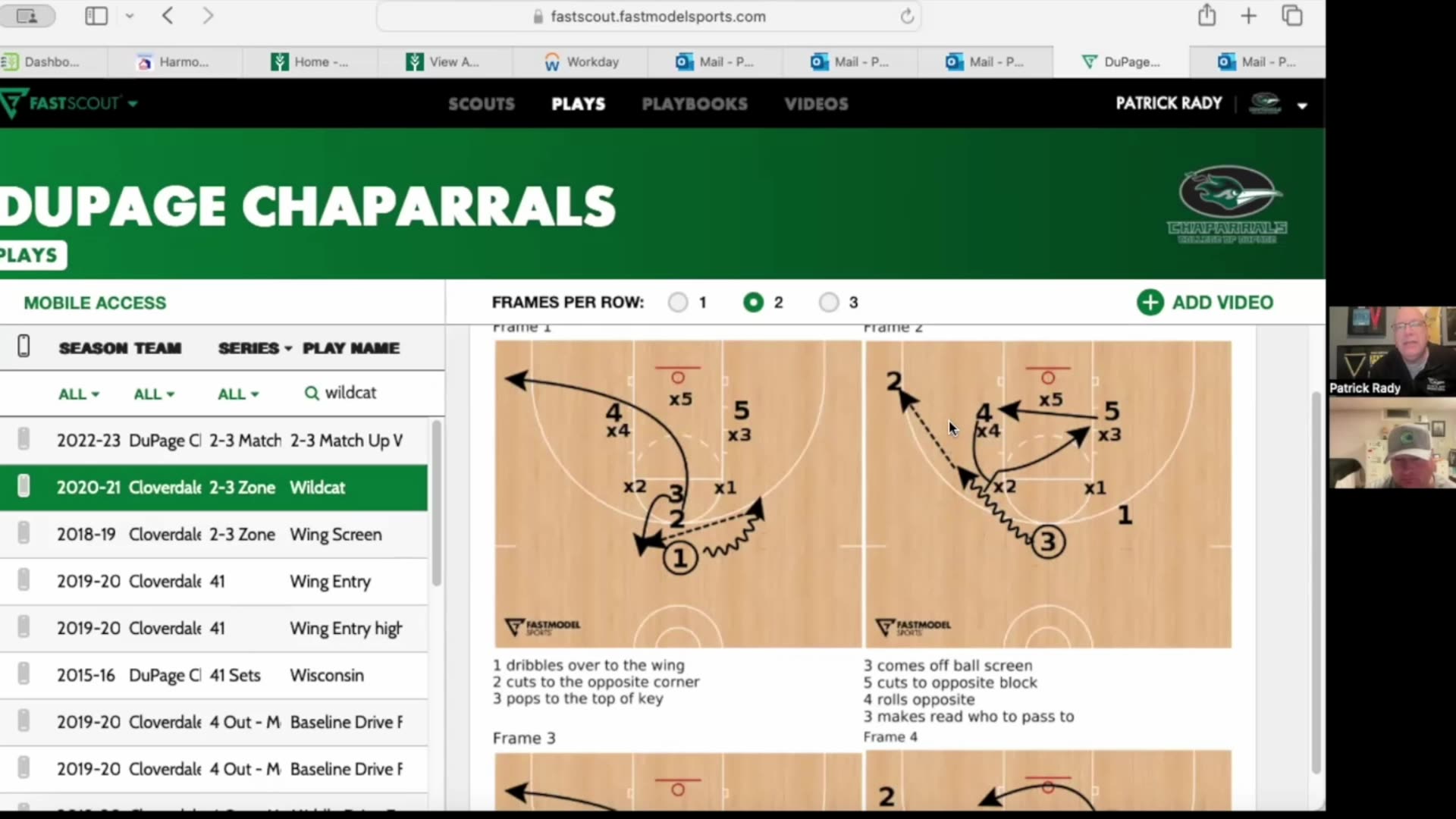1456x819 pixels.
Task: Expand the Patrick Rady account menu arrow
Action: [x=1302, y=105]
